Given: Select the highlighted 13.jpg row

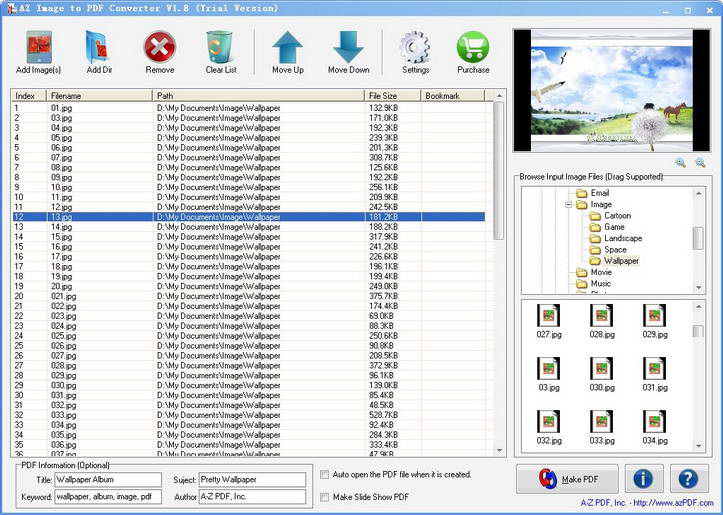Looking at the screenshot, I should pyautogui.click(x=248, y=217).
